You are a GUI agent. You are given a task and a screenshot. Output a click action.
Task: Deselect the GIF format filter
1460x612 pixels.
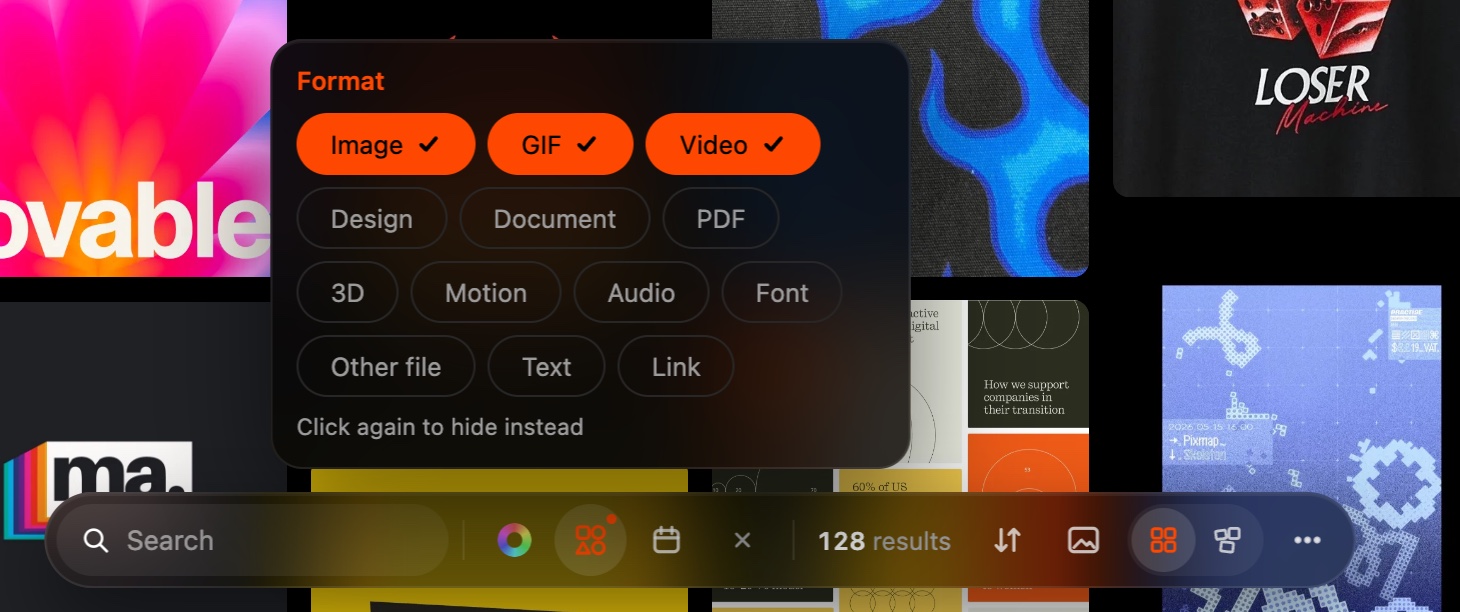(x=560, y=145)
